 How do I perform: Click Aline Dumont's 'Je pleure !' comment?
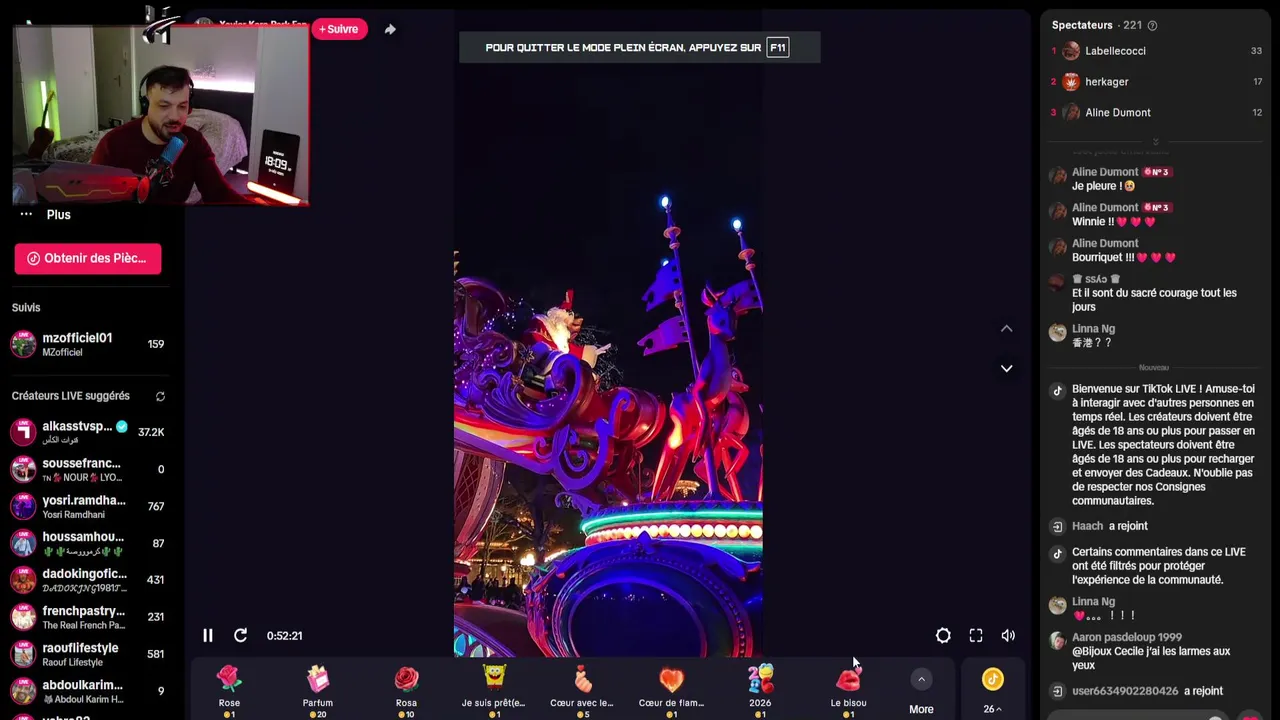click(x=1104, y=186)
